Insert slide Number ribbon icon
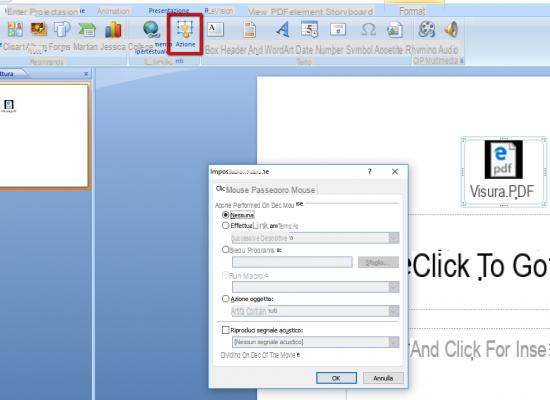Image resolution: width=550 pixels, height=400 pixels. point(338,29)
